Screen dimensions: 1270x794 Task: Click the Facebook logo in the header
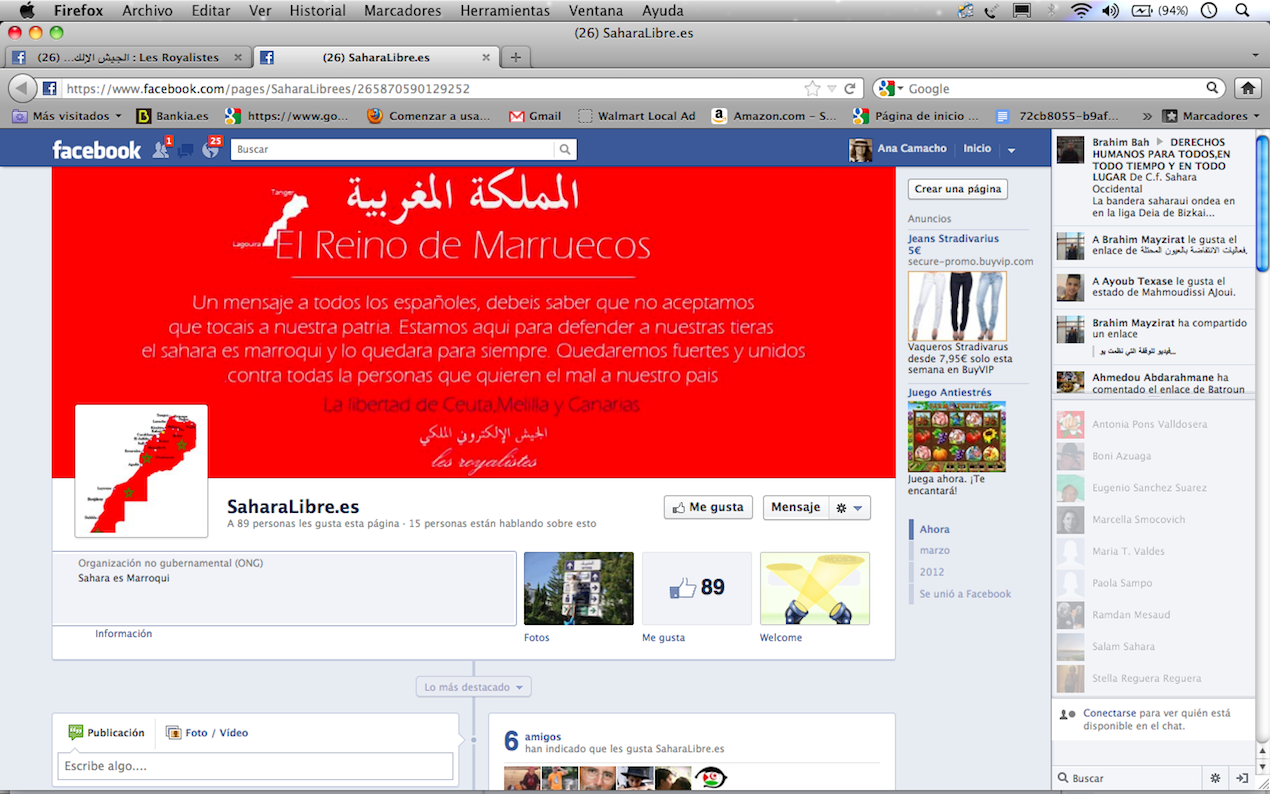point(97,150)
